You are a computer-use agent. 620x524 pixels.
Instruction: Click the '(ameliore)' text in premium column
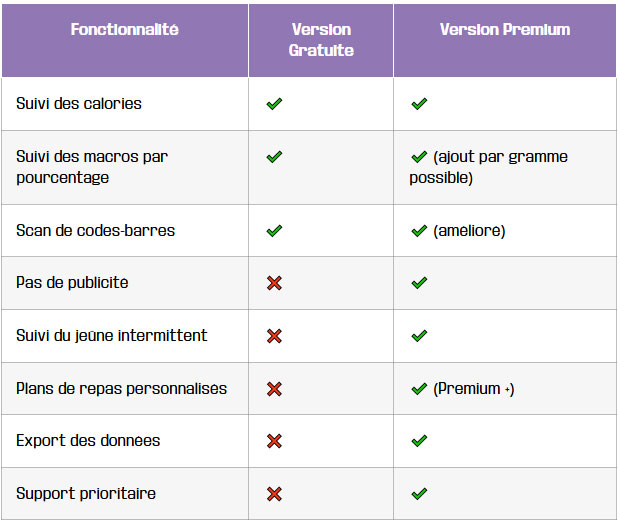click(469, 231)
